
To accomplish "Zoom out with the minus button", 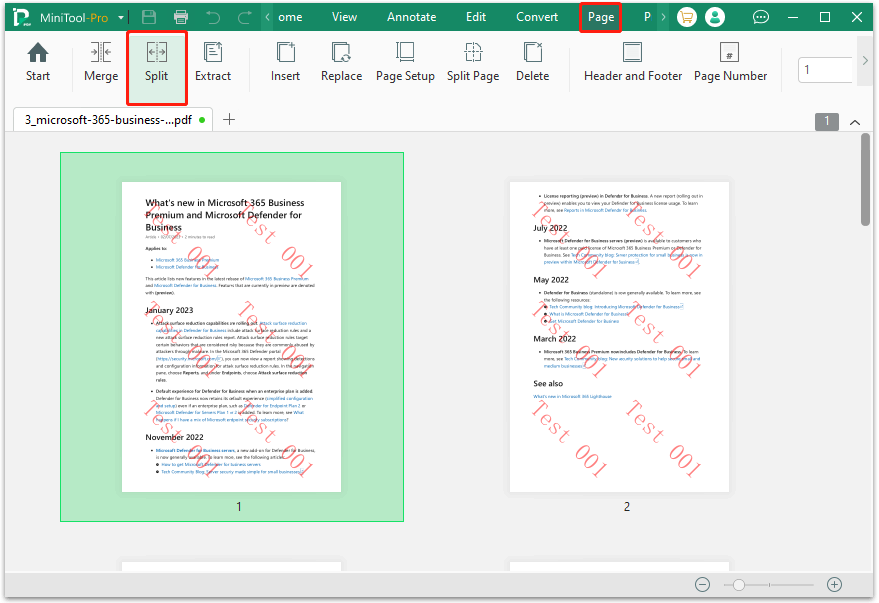I will click(x=702, y=585).
